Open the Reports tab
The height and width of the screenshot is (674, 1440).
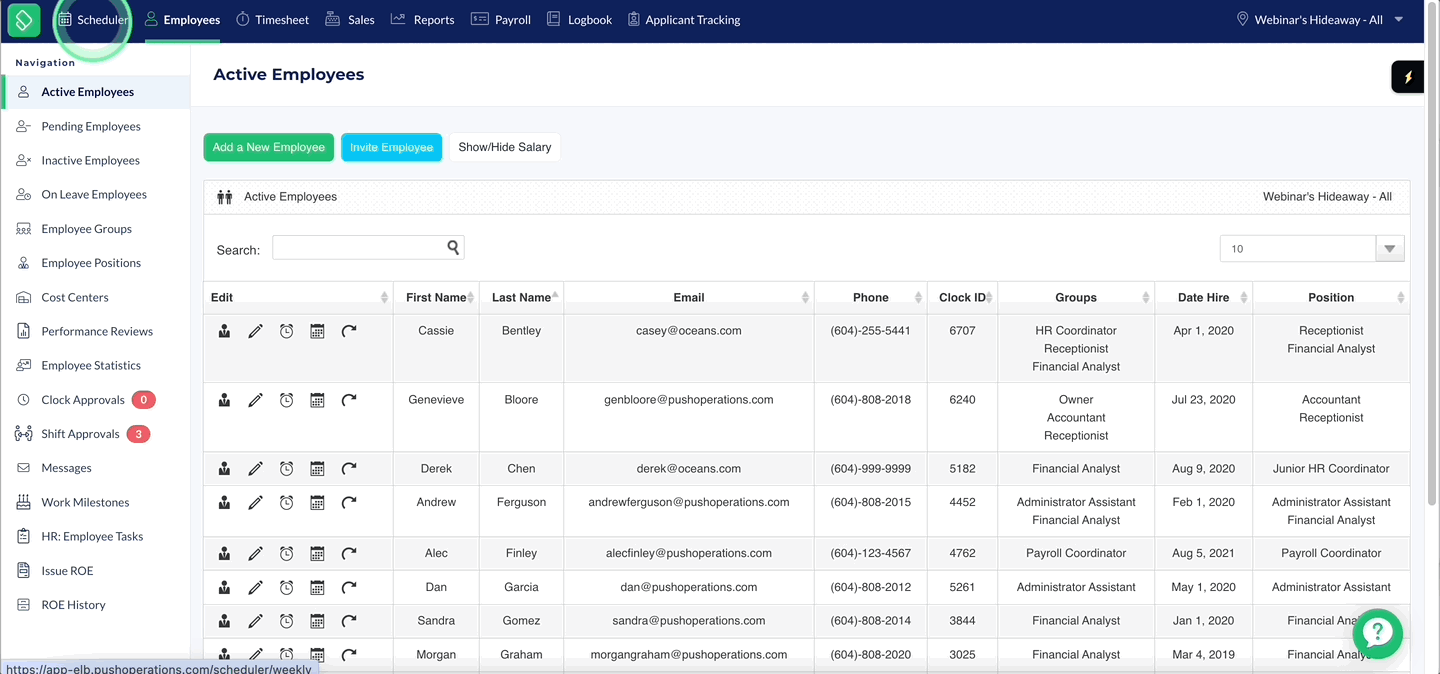422,20
